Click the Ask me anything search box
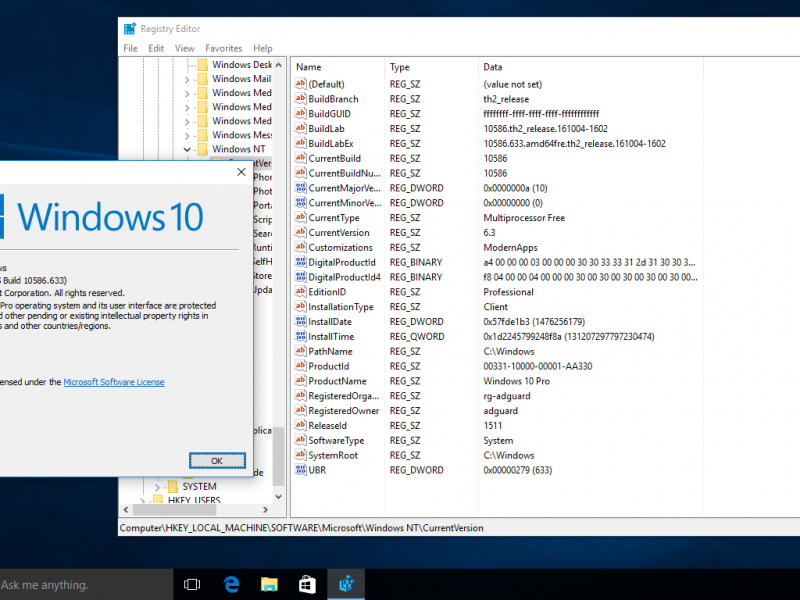This screenshot has width=800, height=600. point(86,585)
